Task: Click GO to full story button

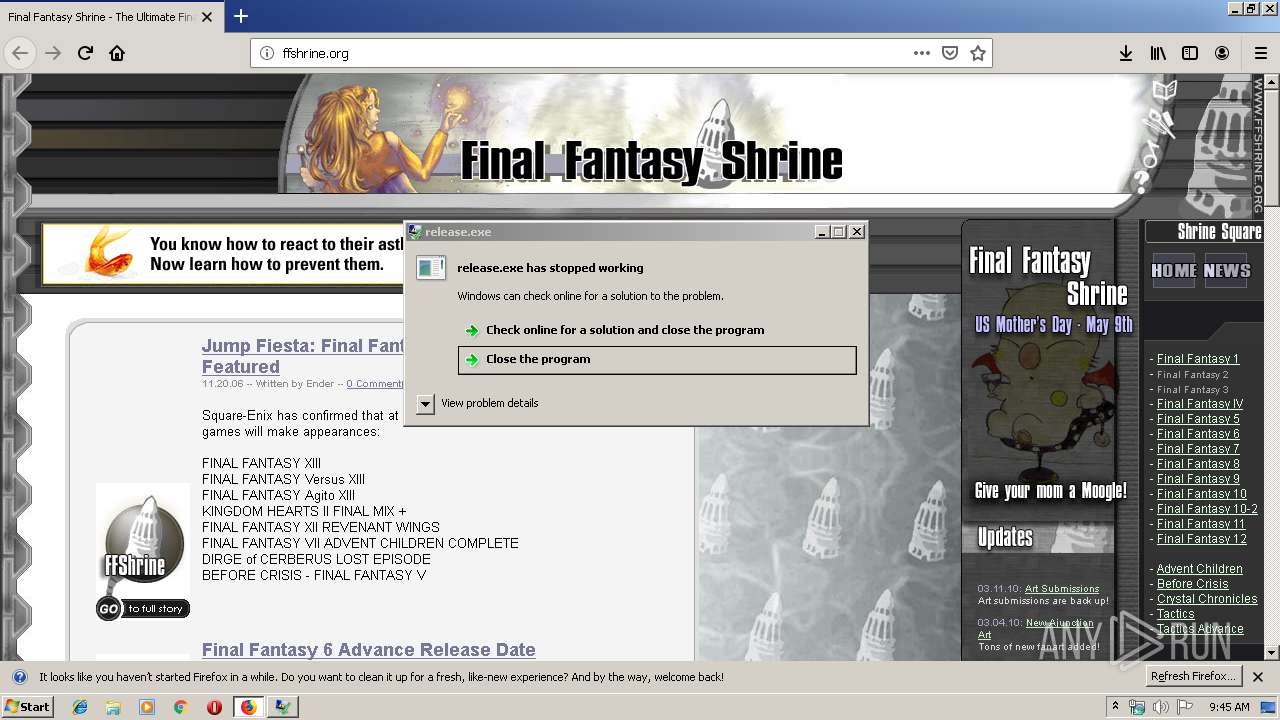Action: pyautogui.click(x=143, y=608)
